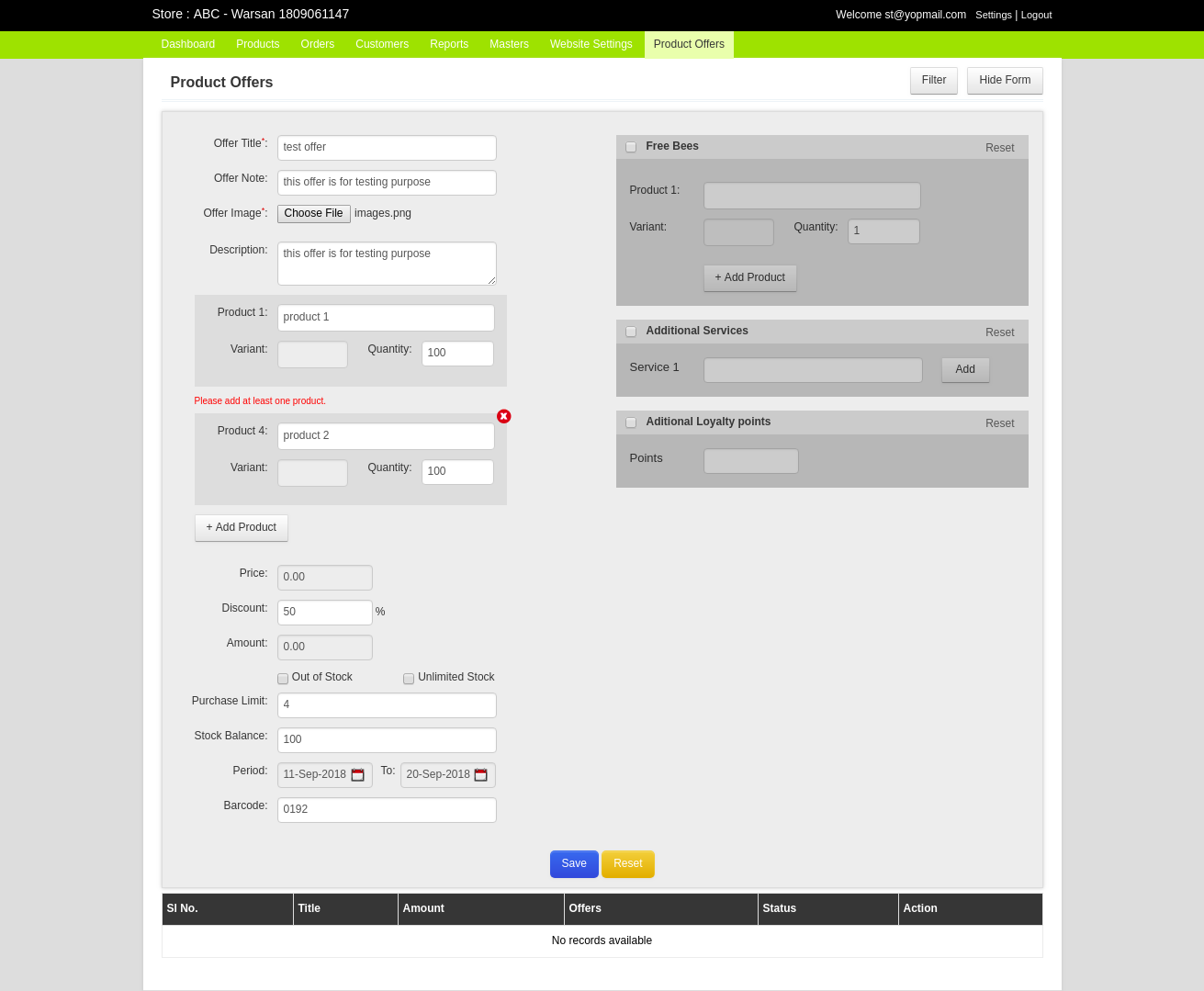Open the Reports menu
The width and height of the screenshot is (1204, 991).
click(449, 44)
